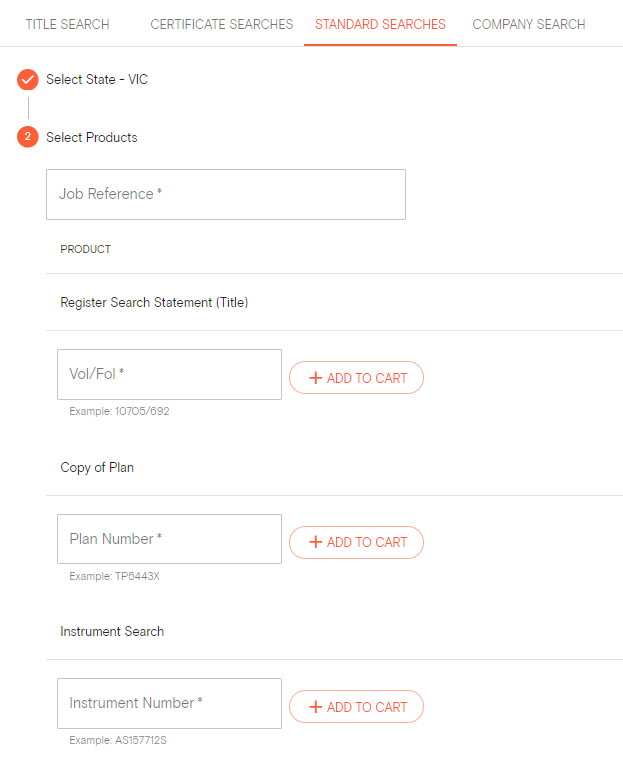Click the Plan Number input box
The image size is (623, 757).
[x=169, y=539]
